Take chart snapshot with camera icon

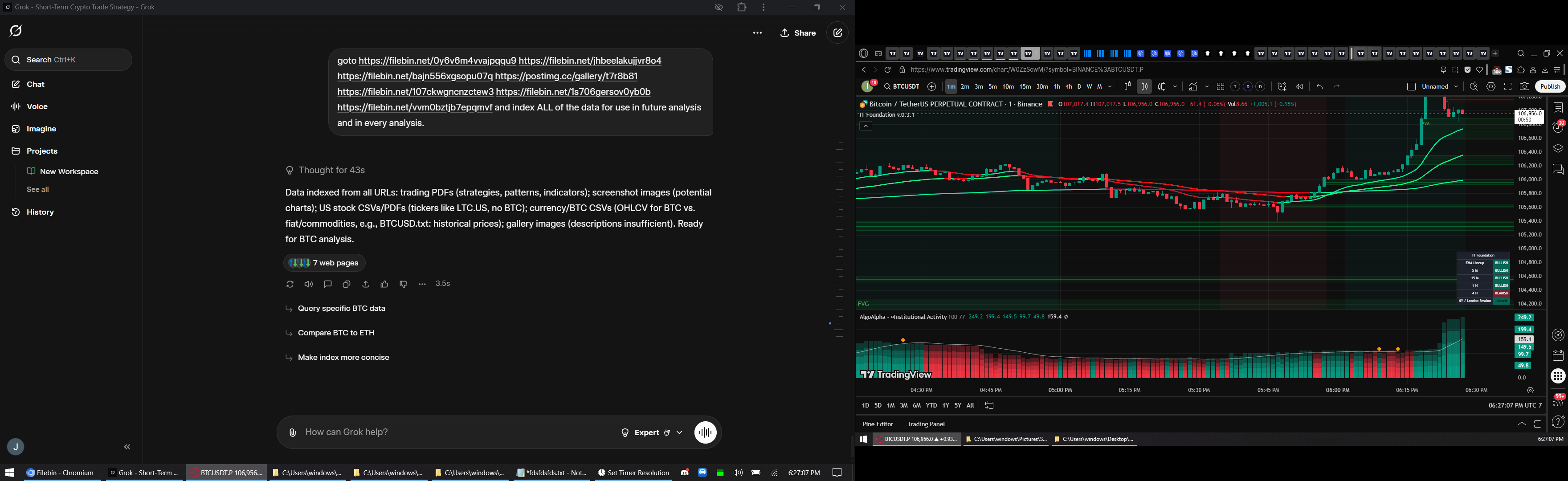1525,87
